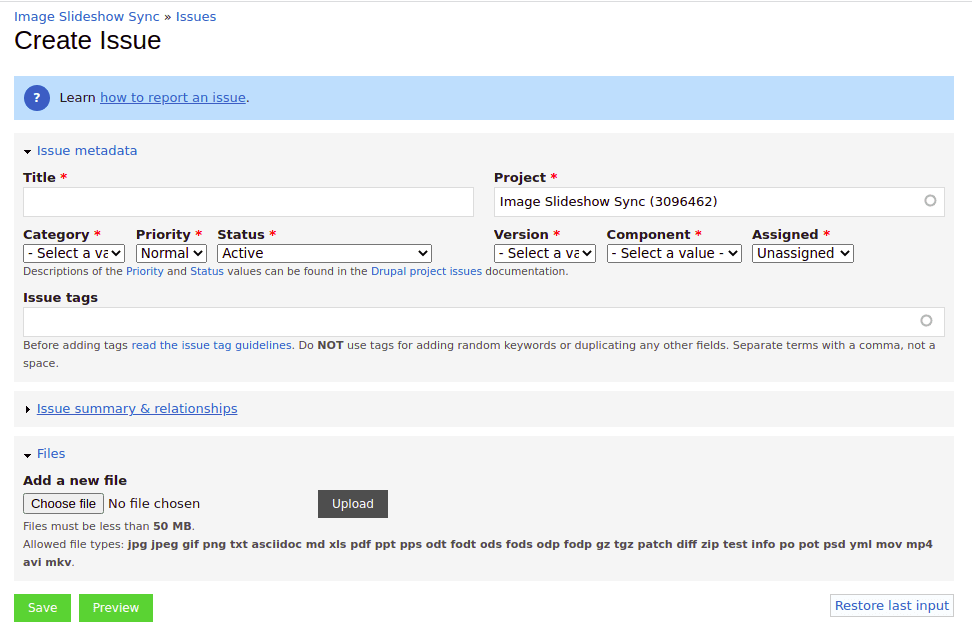The width and height of the screenshot is (972, 634).
Task: Open the Version dropdown
Action: (545, 253)
